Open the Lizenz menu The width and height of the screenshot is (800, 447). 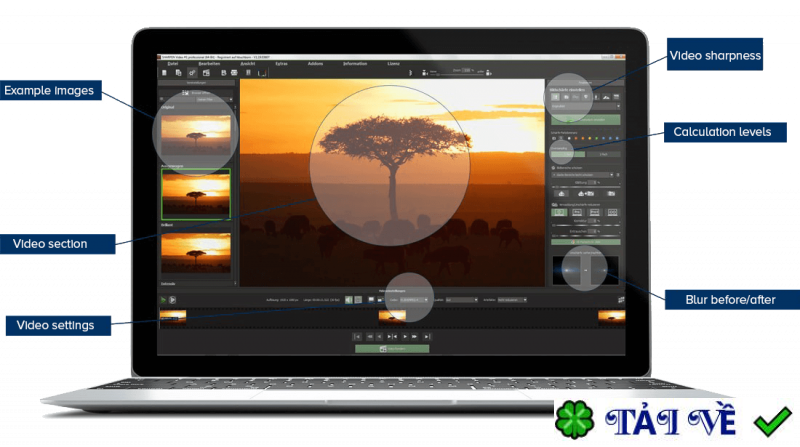[393, 64]
